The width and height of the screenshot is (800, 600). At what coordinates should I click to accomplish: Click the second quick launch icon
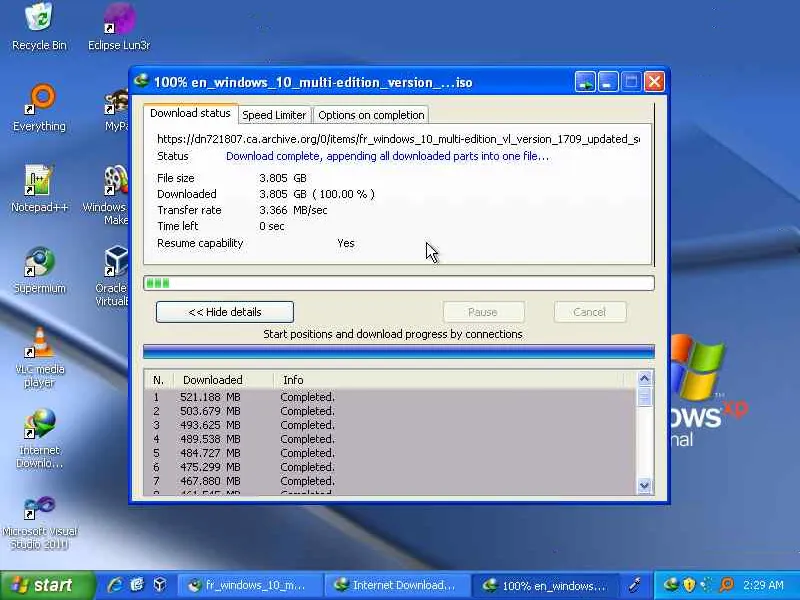click(137, 585)
